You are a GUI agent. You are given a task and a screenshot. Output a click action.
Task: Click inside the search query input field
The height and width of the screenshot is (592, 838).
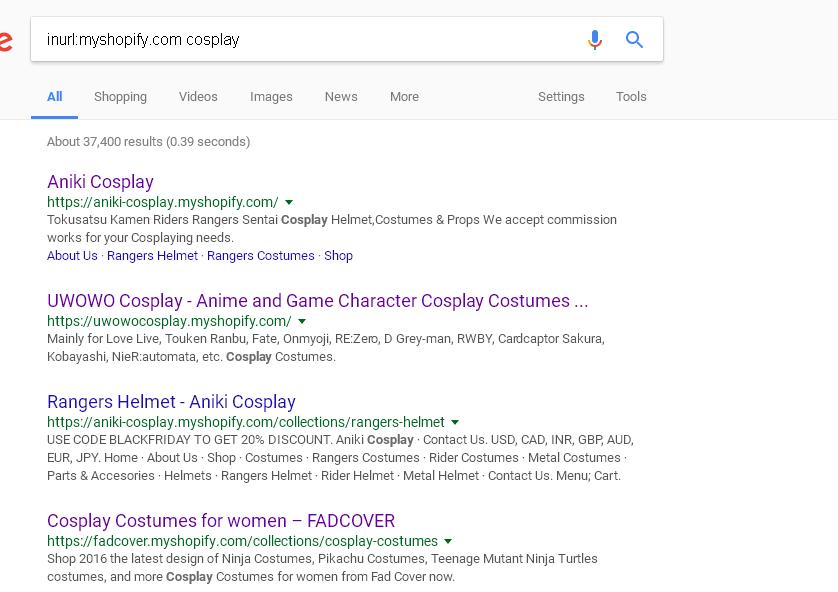pyautogui.click(x=300, y=38)
